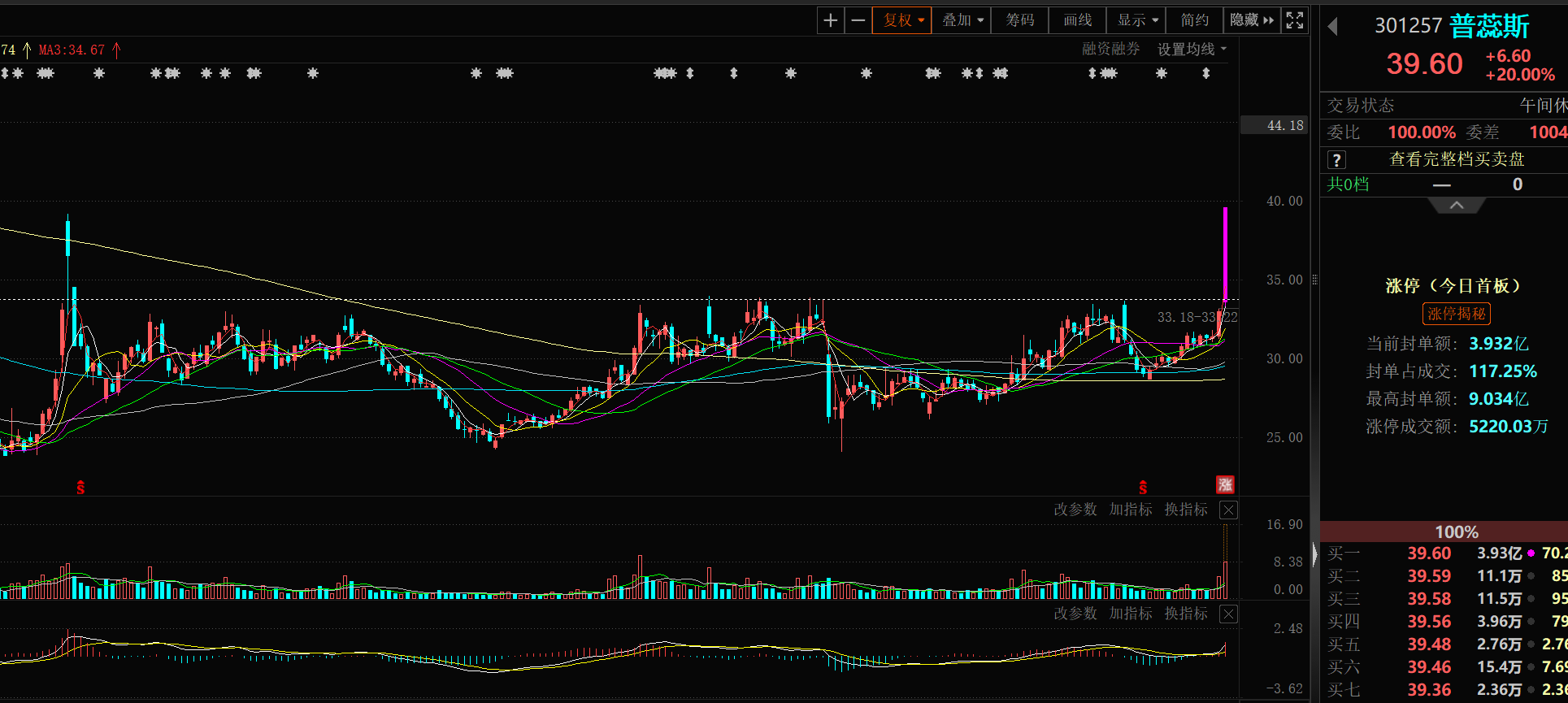Click the 委比 100.00% value

pyautogui.click(x=1422, y=132)
